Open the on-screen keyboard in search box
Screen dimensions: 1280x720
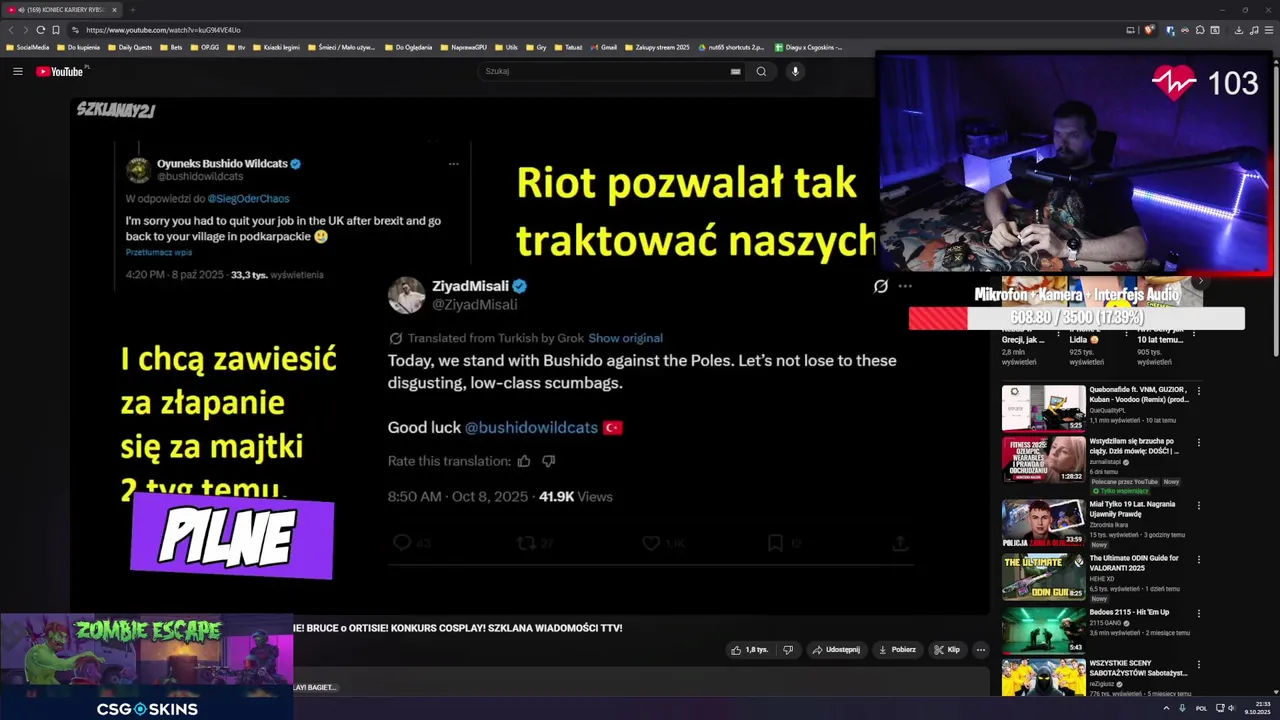tap(735, 71)
